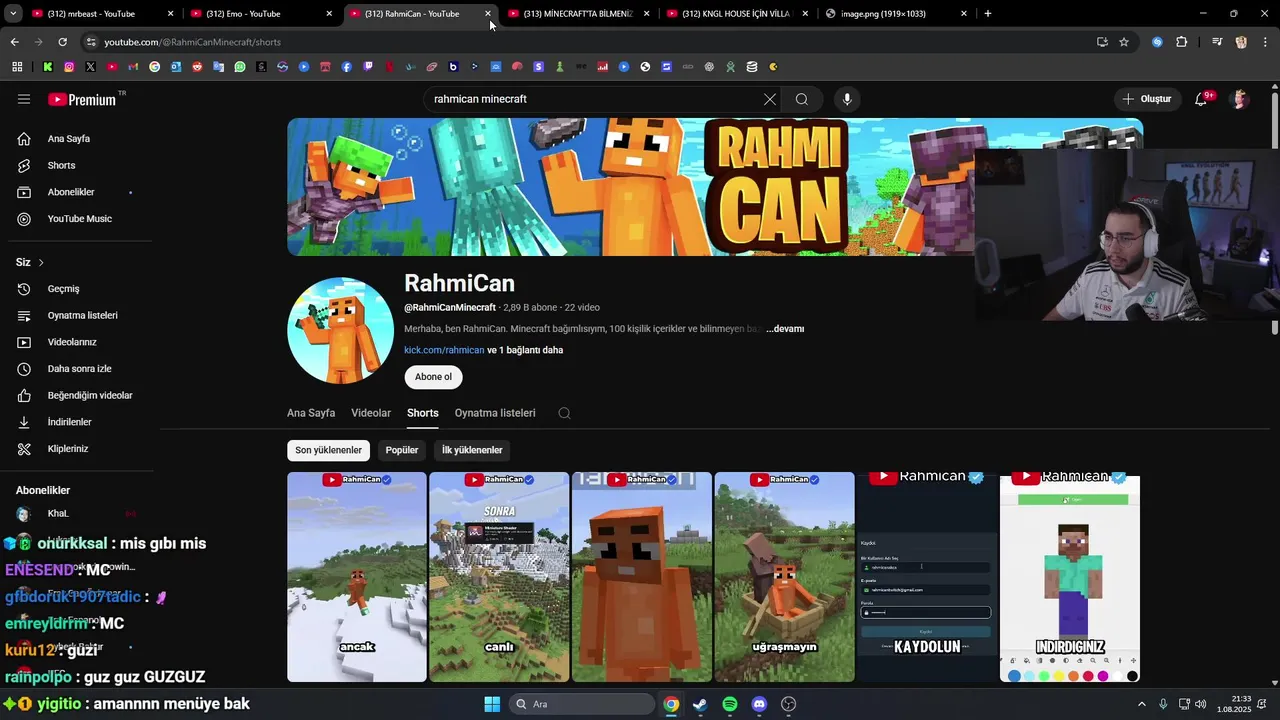Expand channel description with ...devamı
The image size is (1280, 720).
coord(785,329)
